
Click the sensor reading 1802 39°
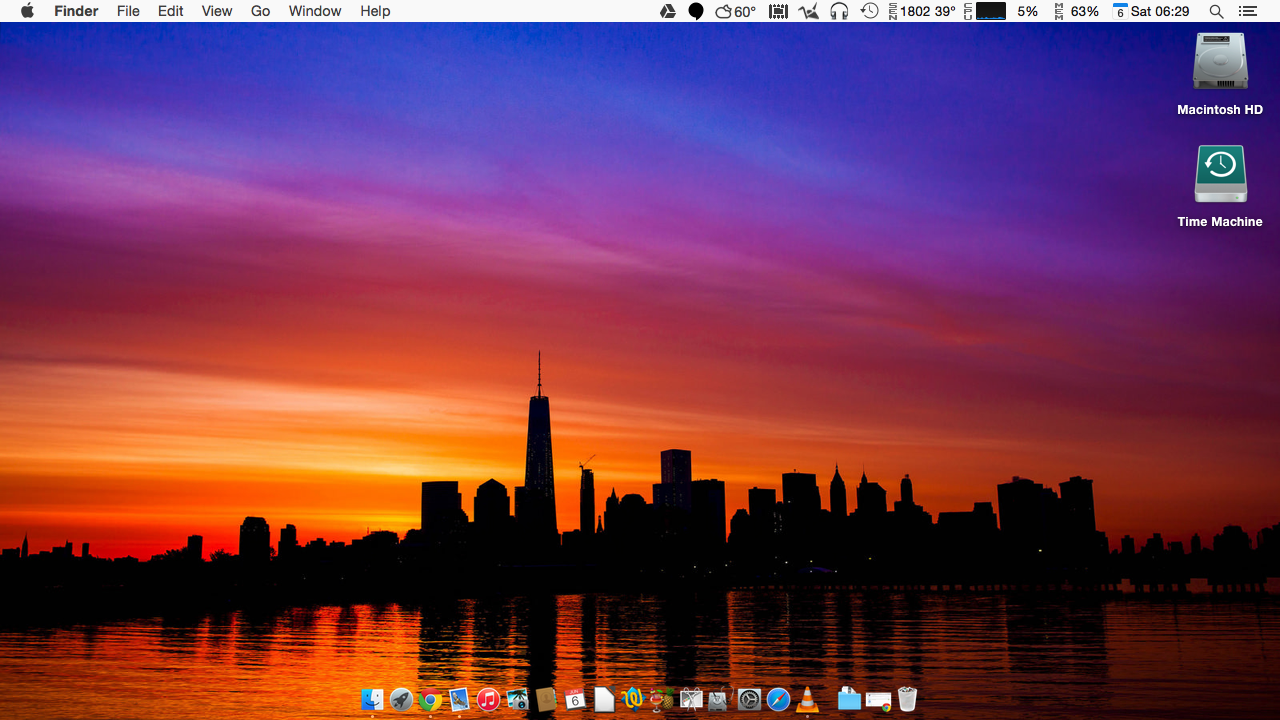(x=922, y=11)
